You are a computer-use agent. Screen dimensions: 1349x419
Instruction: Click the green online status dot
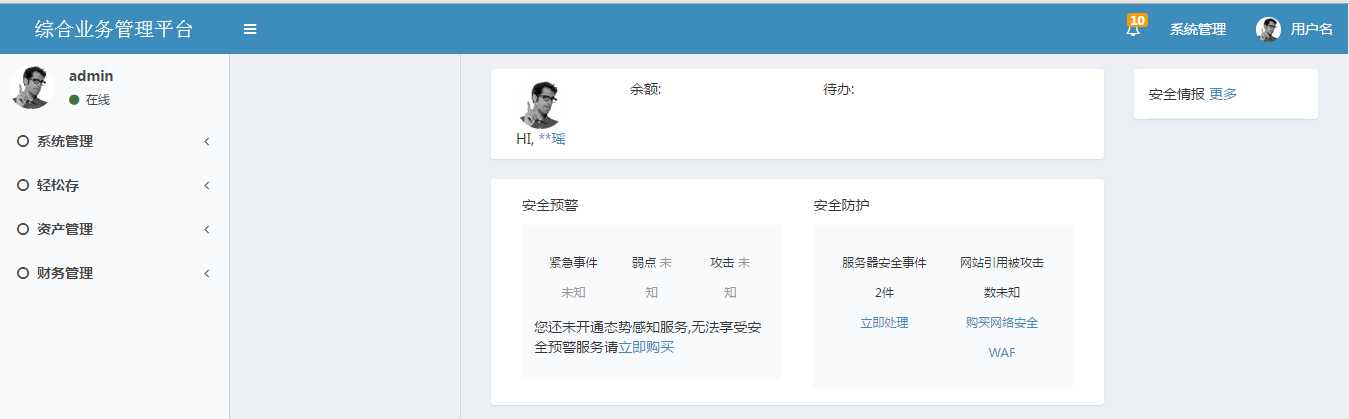[x=74, y=100]
